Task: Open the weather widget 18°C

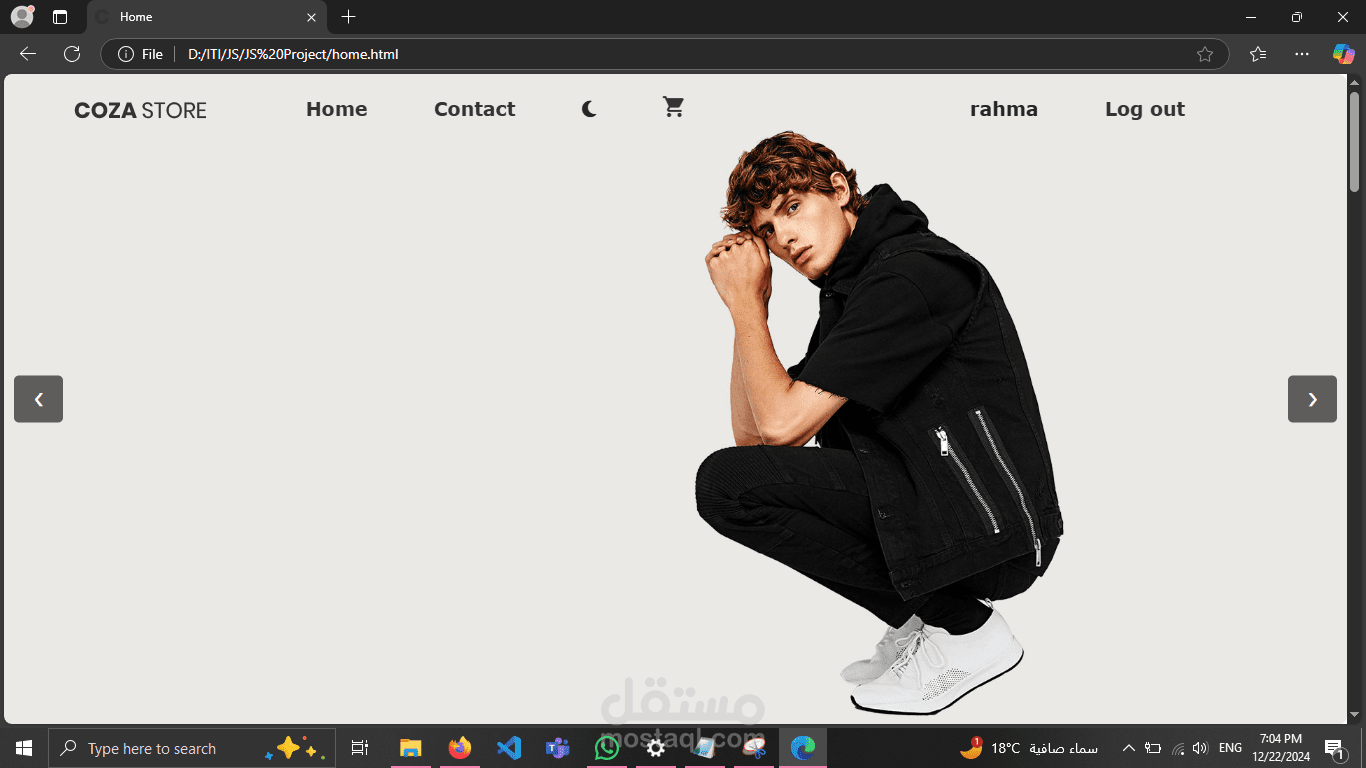Action: pos(1029,748)
